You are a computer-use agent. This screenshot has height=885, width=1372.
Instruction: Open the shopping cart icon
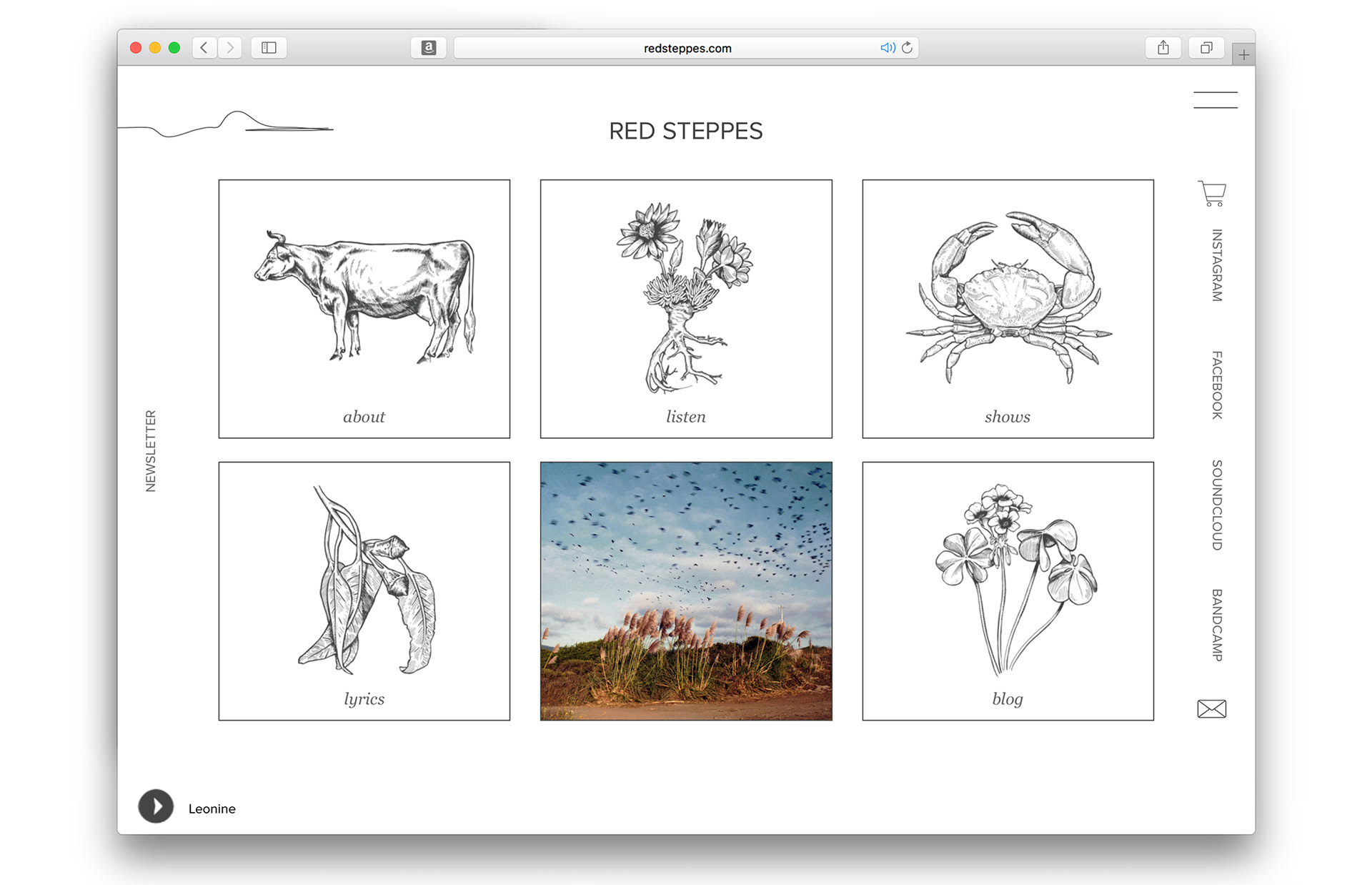[x=1212, y=193]
